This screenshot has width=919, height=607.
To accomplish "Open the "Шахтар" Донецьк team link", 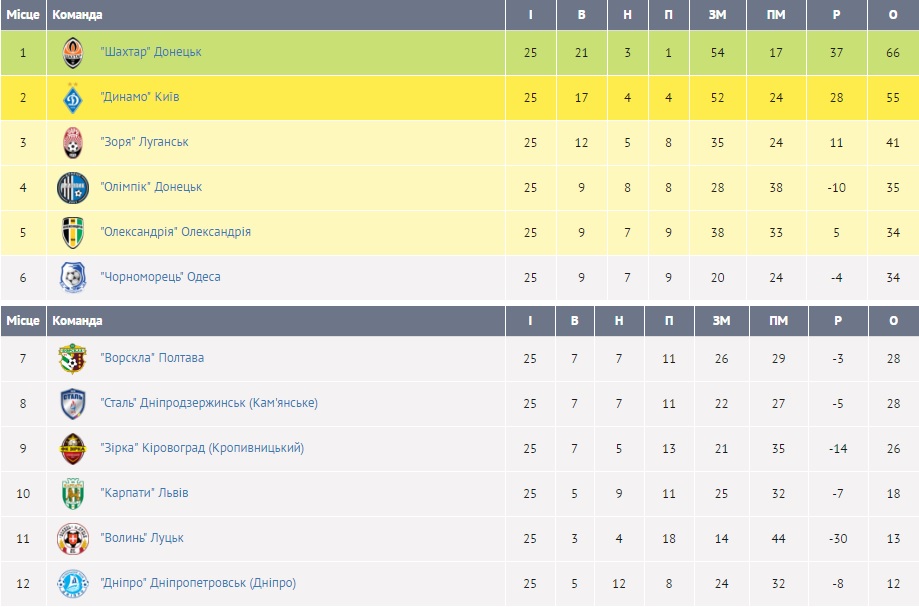I will 151,52.
